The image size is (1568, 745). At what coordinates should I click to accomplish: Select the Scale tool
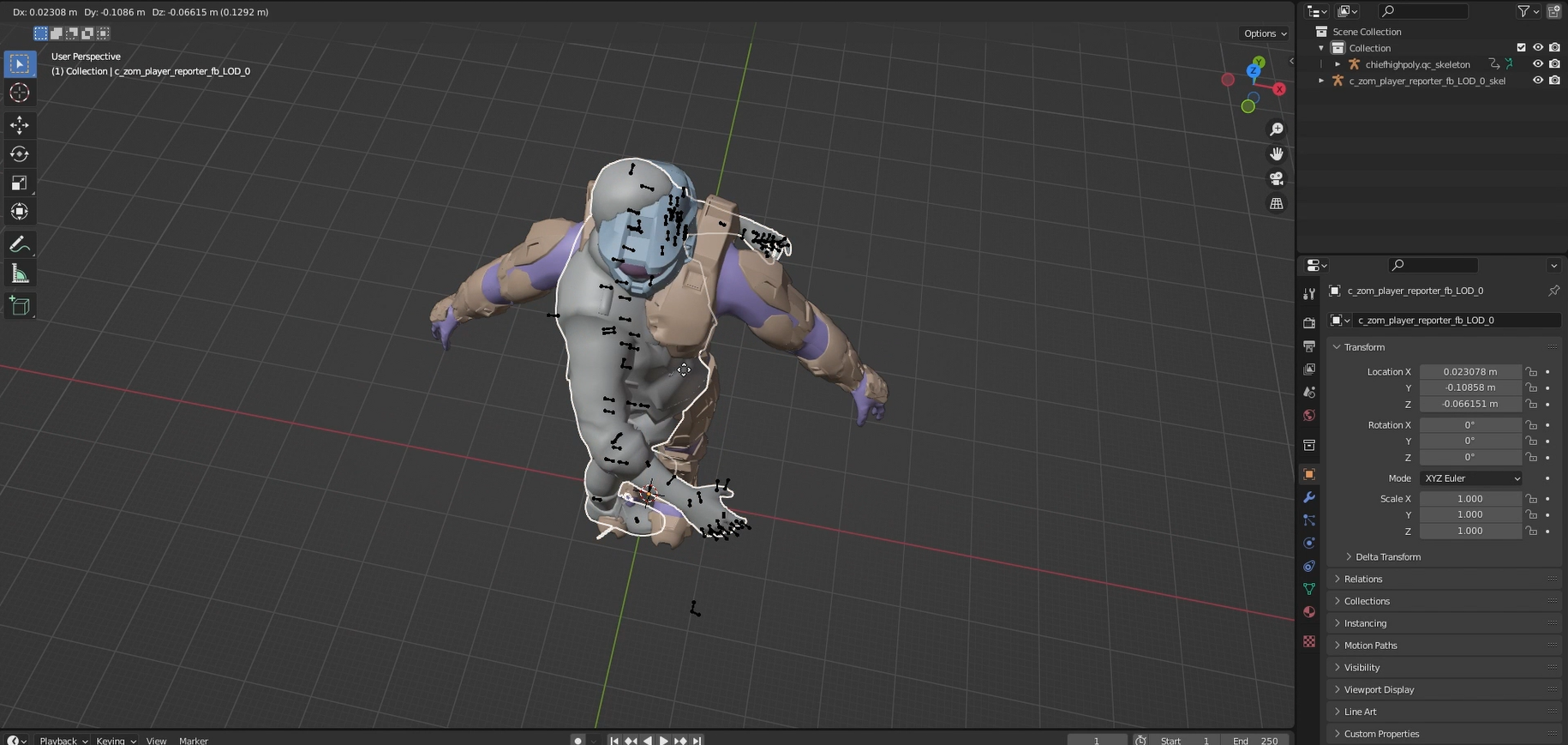[x=20, y=183]
